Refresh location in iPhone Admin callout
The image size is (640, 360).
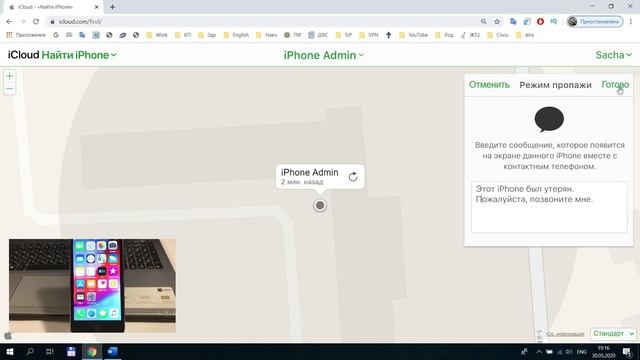coord(353,177)
